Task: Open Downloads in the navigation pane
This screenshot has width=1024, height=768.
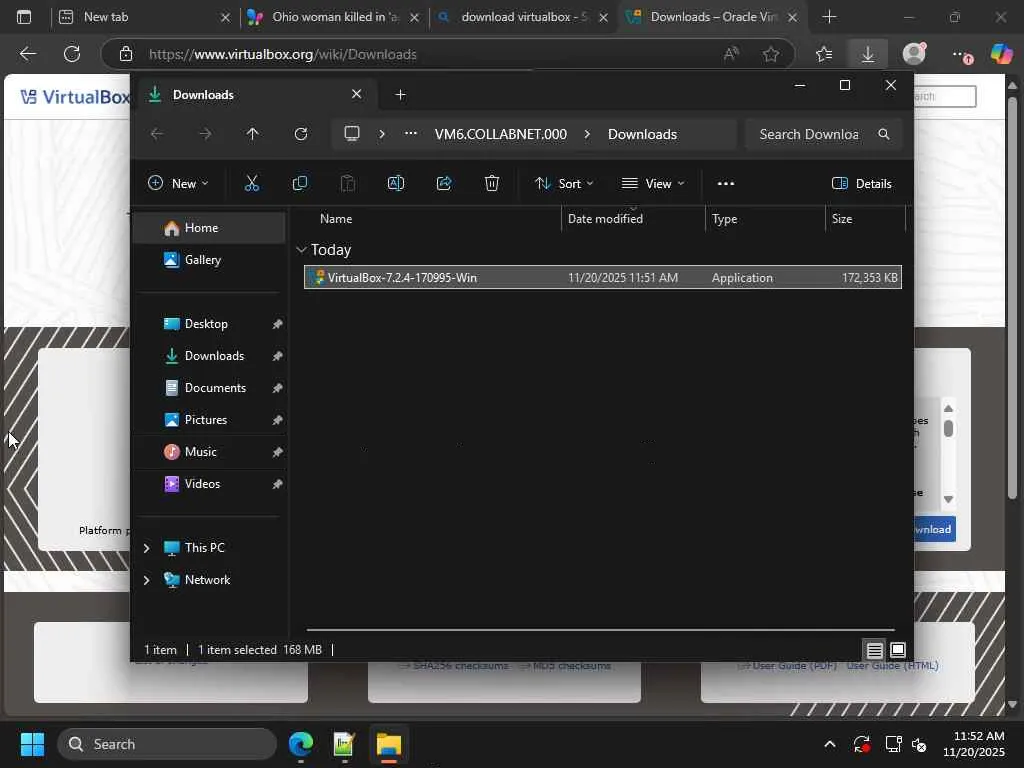Action: (210, 356)
